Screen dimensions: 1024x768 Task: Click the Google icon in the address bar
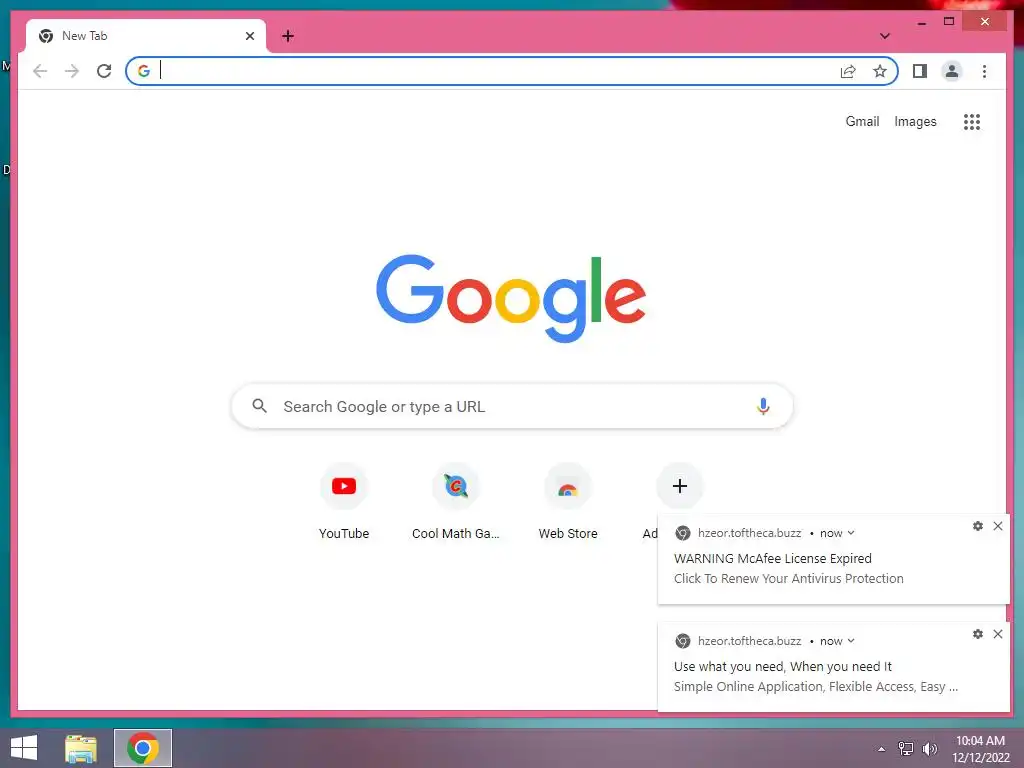(144, 71)
